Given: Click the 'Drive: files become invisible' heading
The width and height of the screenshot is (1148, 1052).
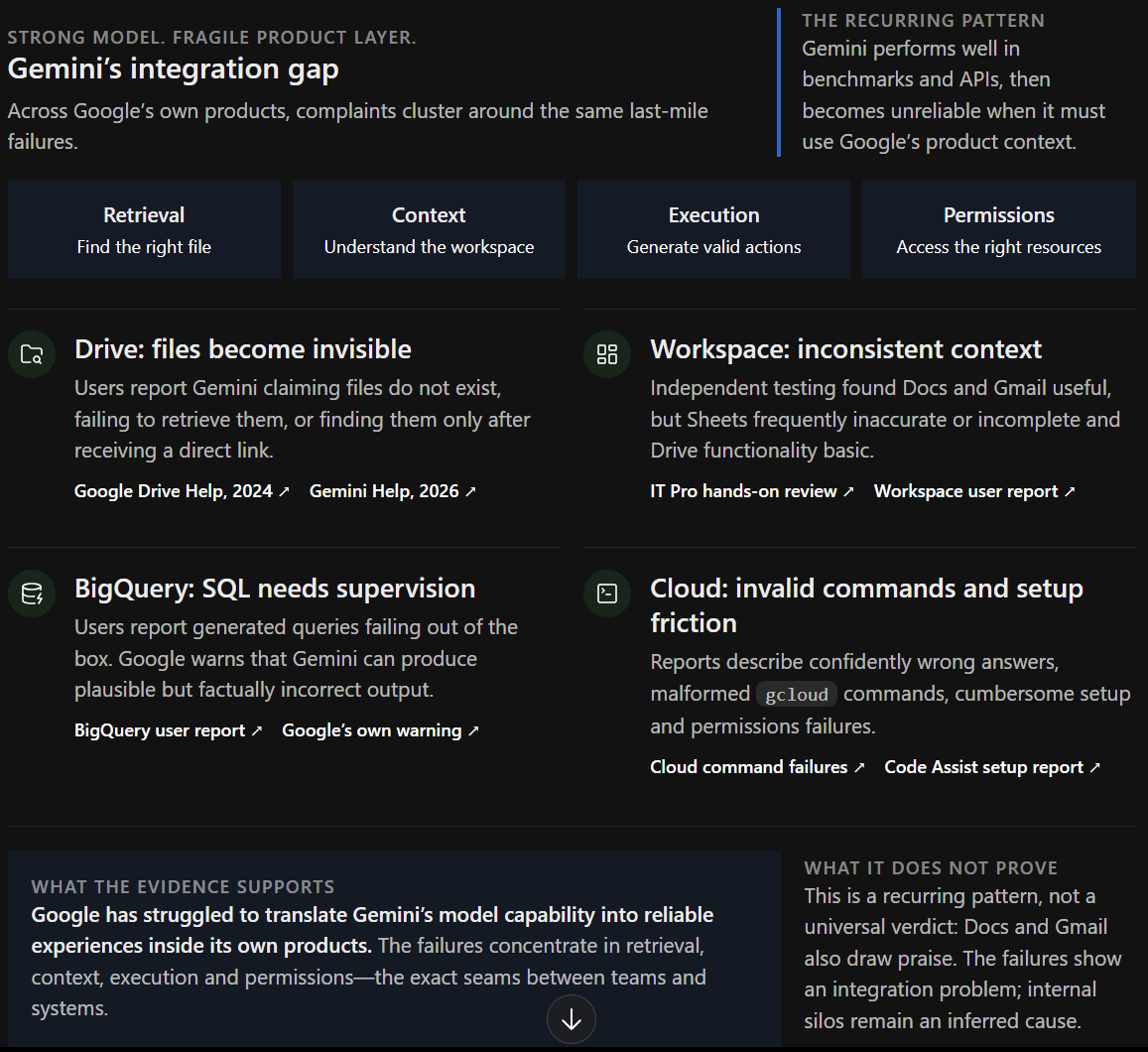Looking at the screenshot, I should pyautogui.click(x=243, y=349).
